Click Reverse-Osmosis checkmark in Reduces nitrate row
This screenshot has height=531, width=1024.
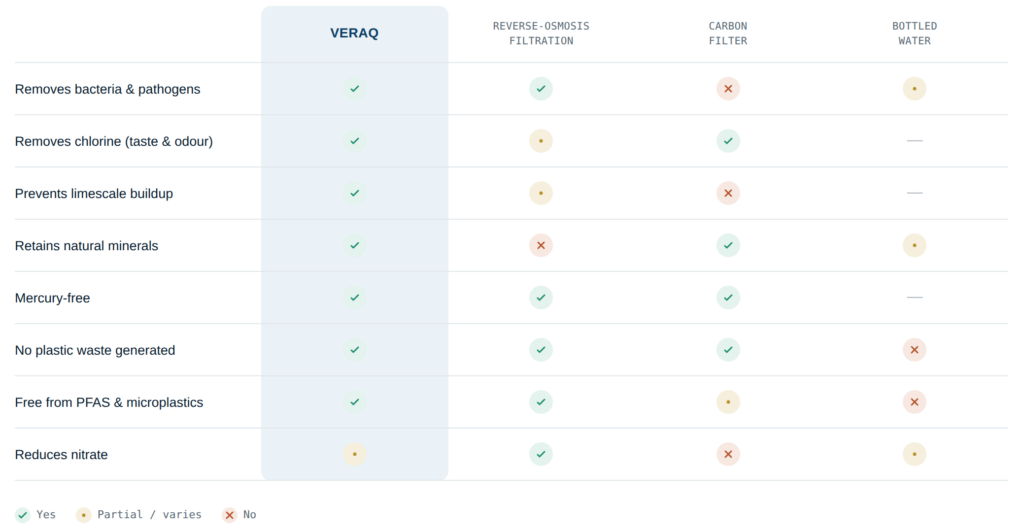click(x=541, y=455)
